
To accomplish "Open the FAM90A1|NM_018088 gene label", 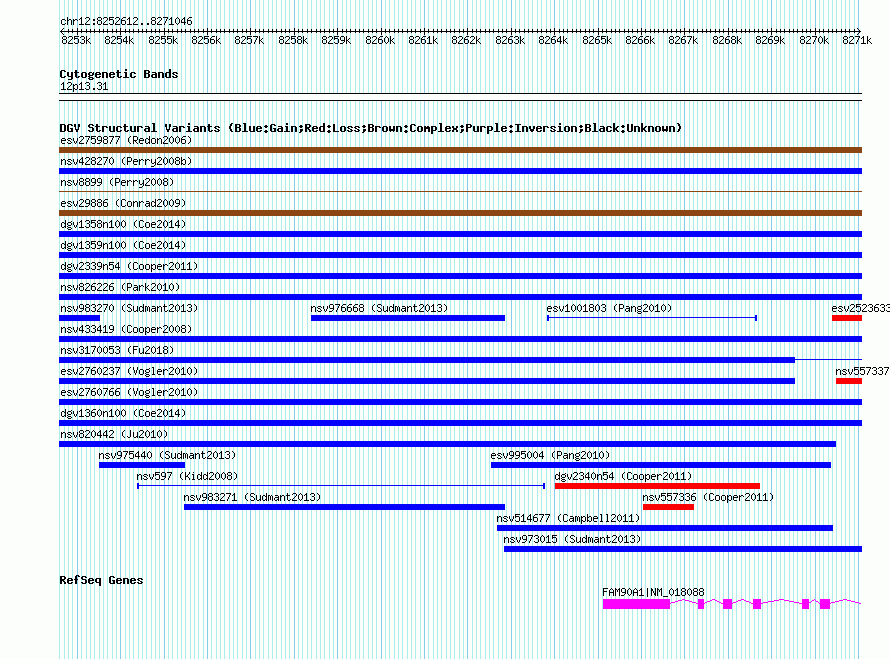I will pos(653,592).
